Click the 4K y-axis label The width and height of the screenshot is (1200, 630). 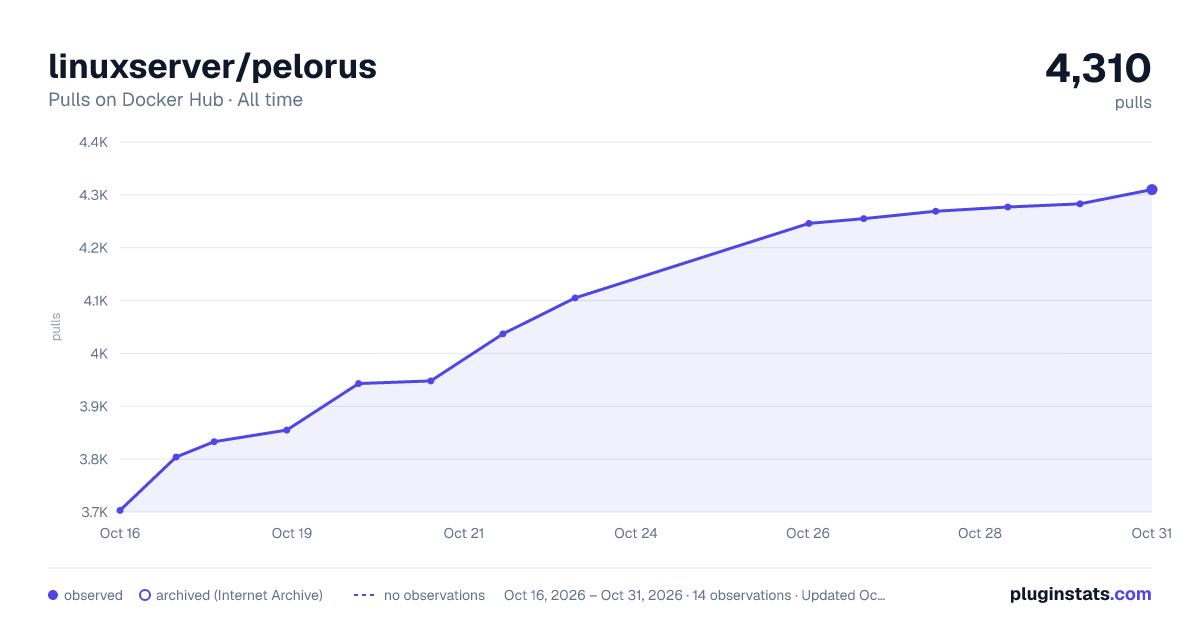coord(98,354)
